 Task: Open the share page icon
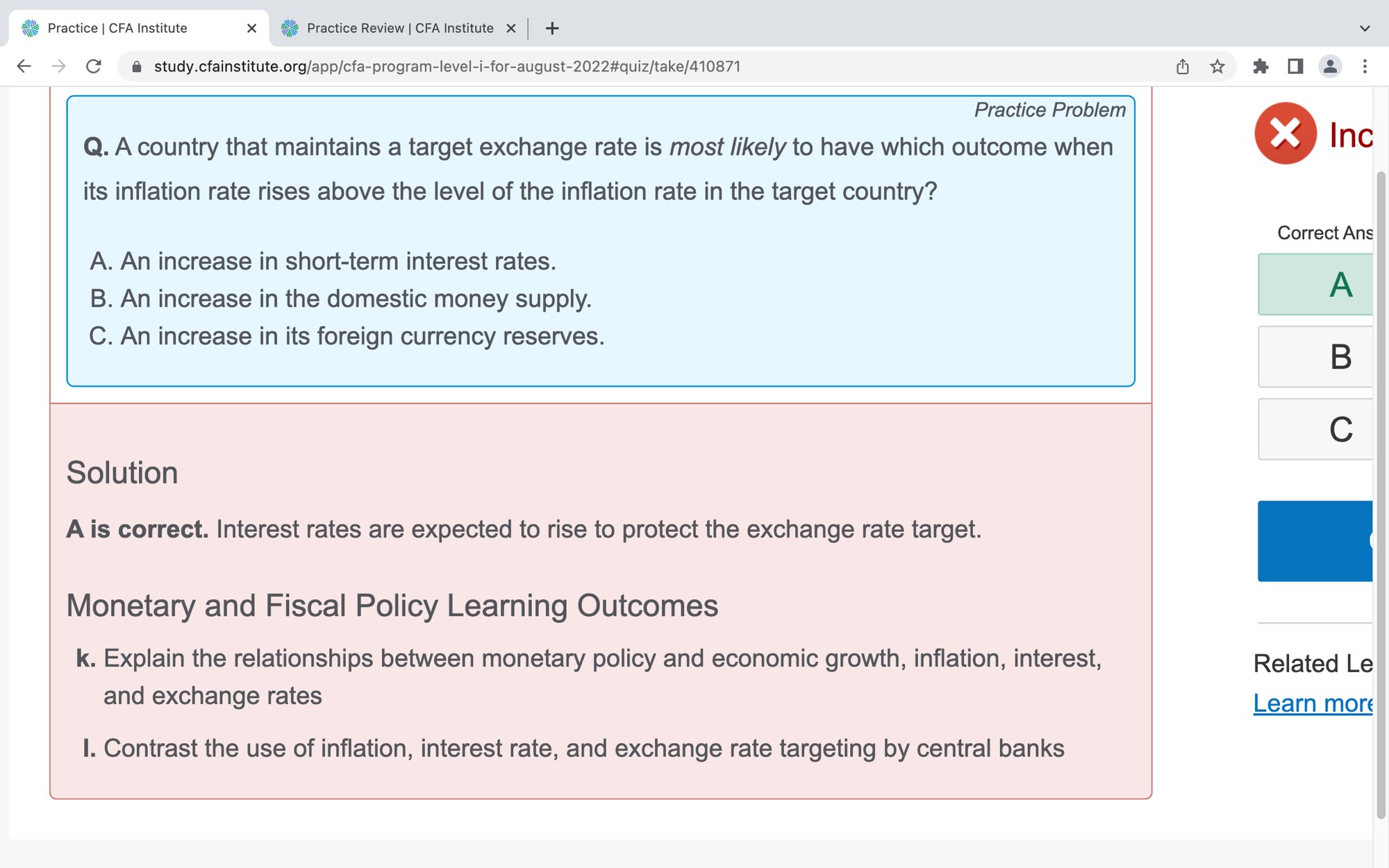[1183, 67]
